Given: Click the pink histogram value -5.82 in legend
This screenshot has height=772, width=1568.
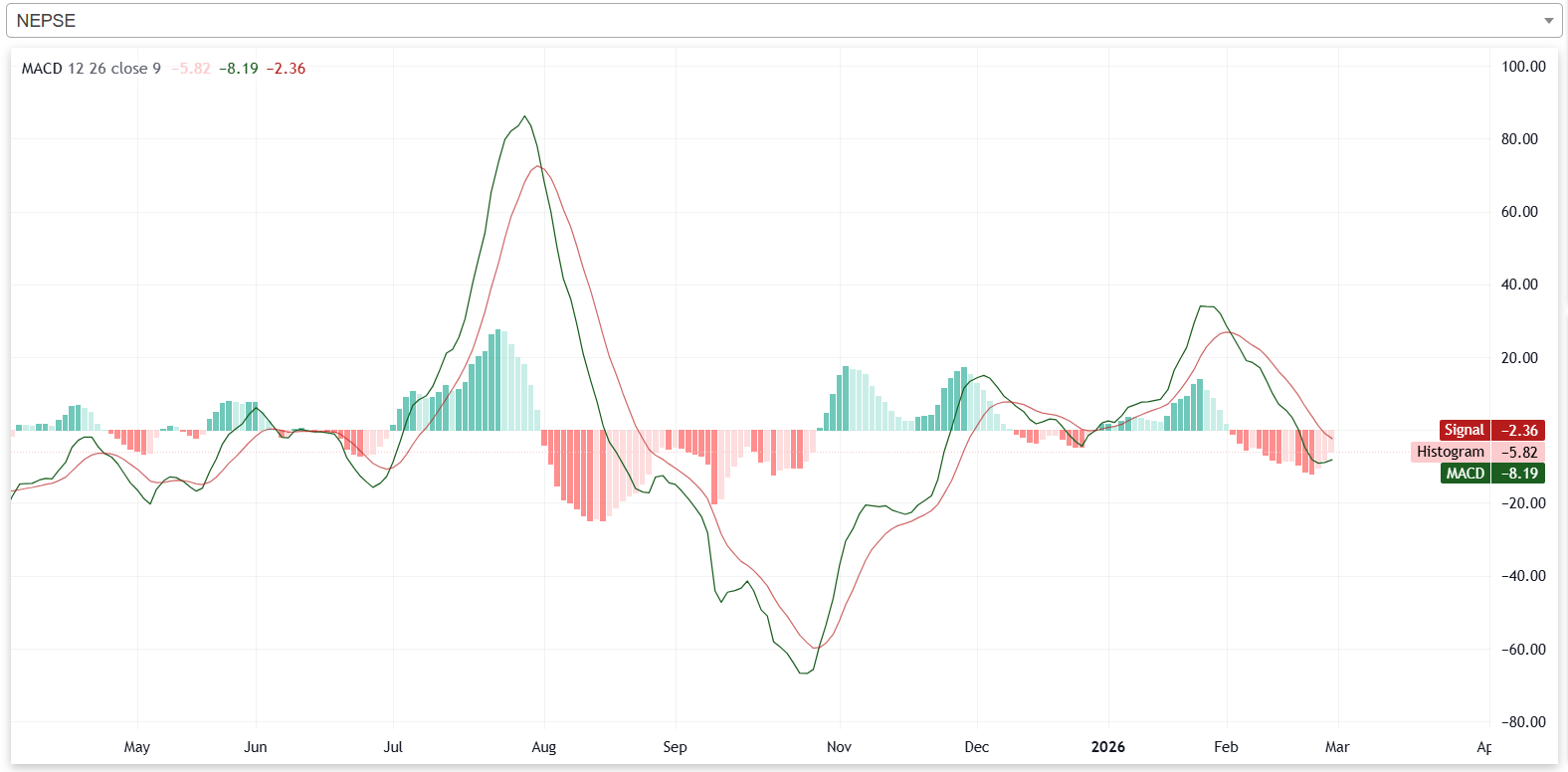Looking at the screenshot, I should 191,69.
